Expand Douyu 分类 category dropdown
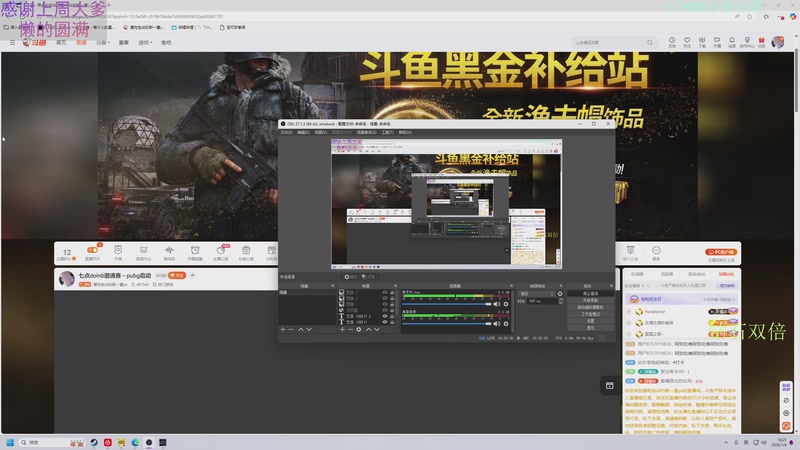The image size is (800, 450). click(103, 42)
